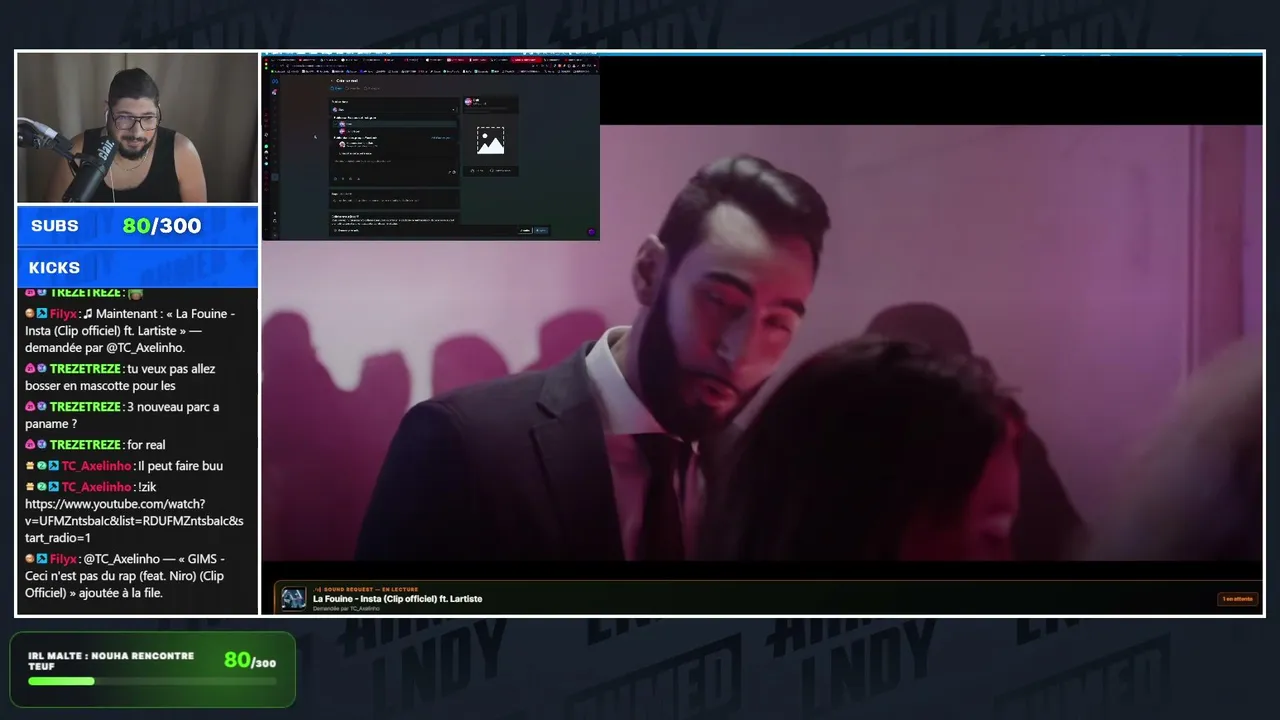
Task: Click the Meta logo in the small browser window
Action: click(x=274, y=80)
